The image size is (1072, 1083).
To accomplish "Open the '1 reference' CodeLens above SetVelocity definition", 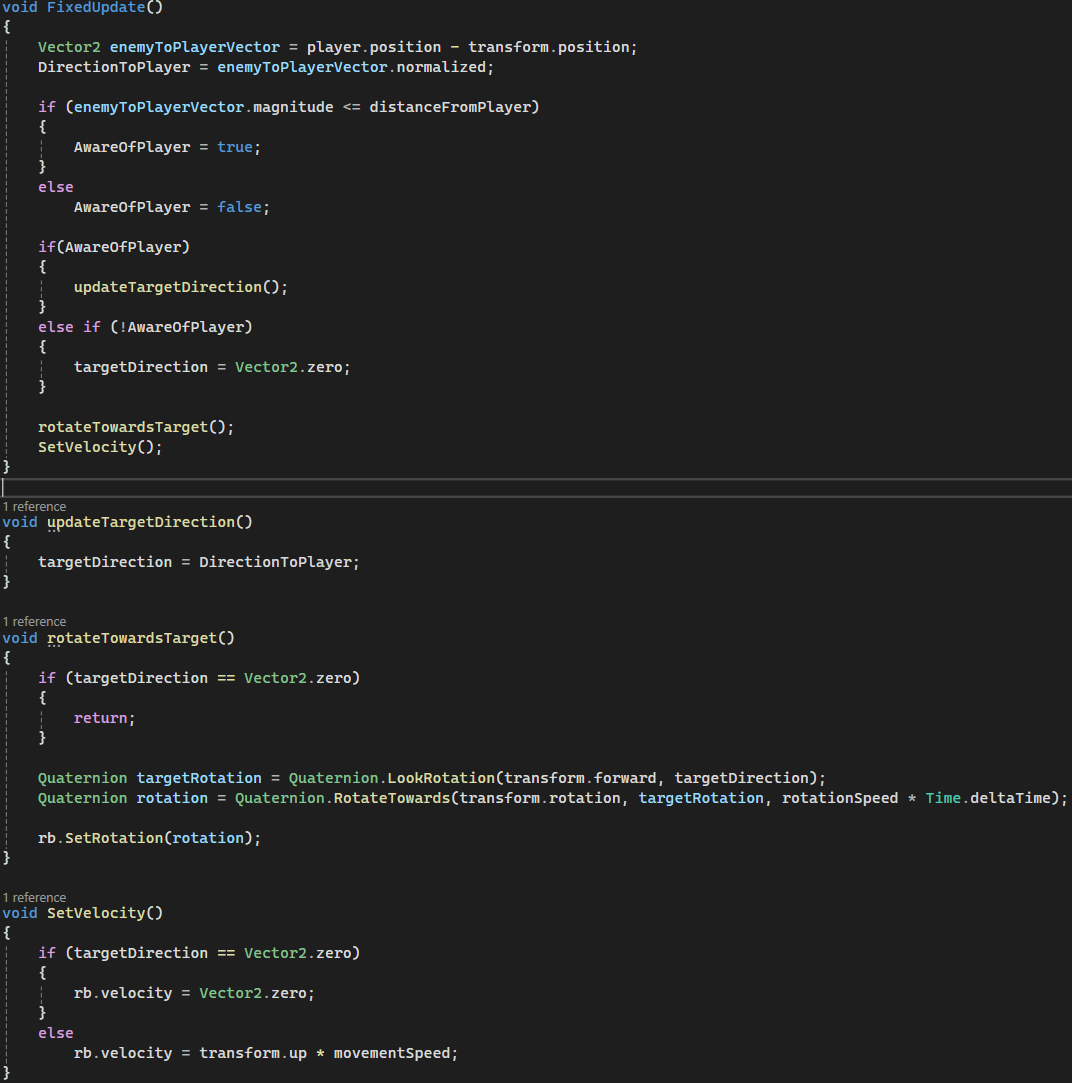I will 35,897.
